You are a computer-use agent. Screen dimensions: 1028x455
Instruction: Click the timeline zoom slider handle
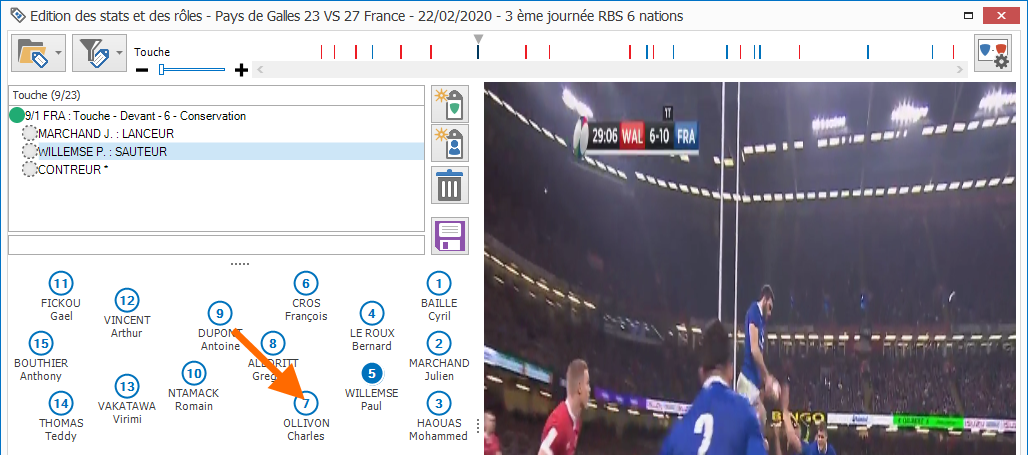point(161,69)
